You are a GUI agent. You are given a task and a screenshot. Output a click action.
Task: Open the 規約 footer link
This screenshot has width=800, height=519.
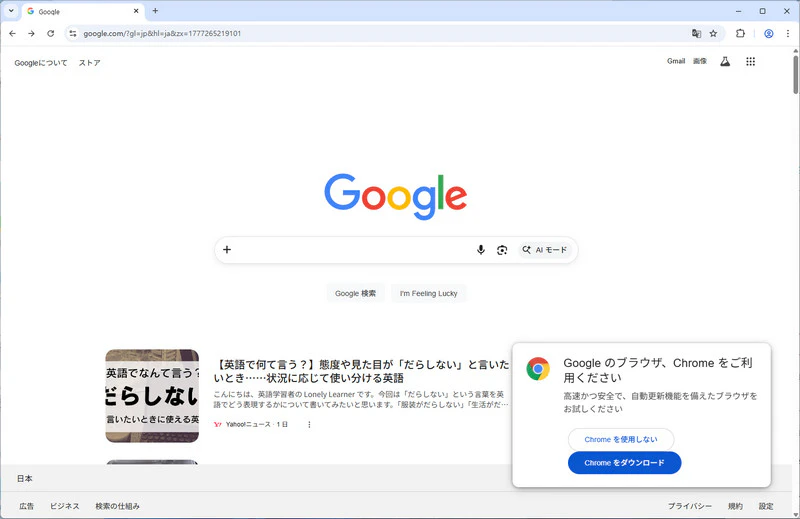(735, 506)
